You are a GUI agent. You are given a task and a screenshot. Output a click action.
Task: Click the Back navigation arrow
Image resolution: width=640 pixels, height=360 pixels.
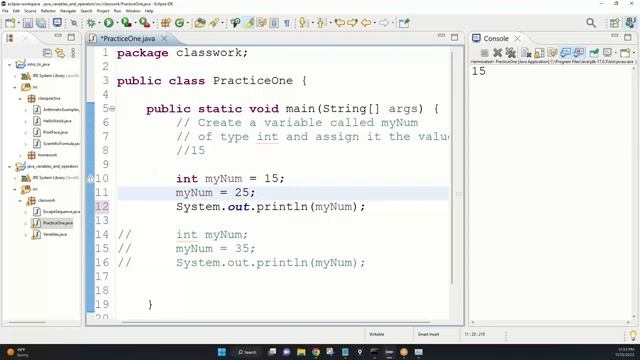[366, 23]
